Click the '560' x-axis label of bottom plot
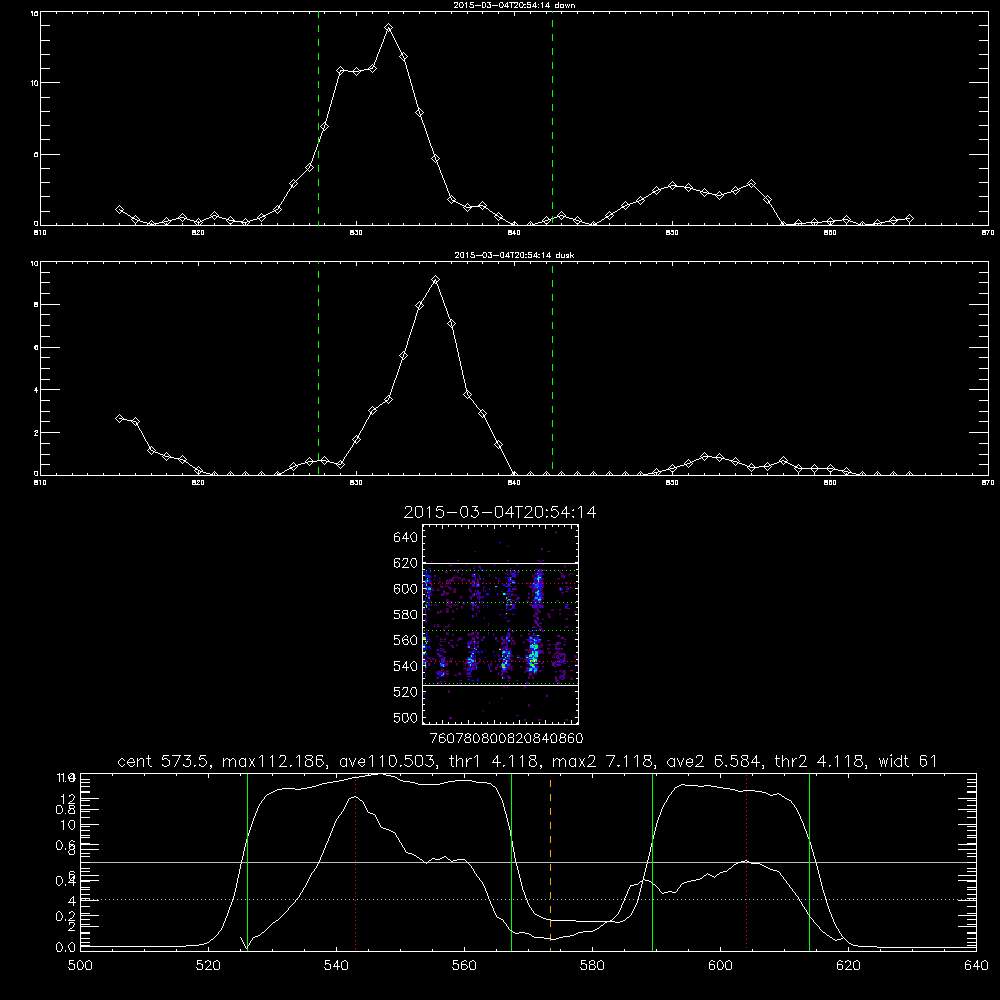 [x=464, y=966]
